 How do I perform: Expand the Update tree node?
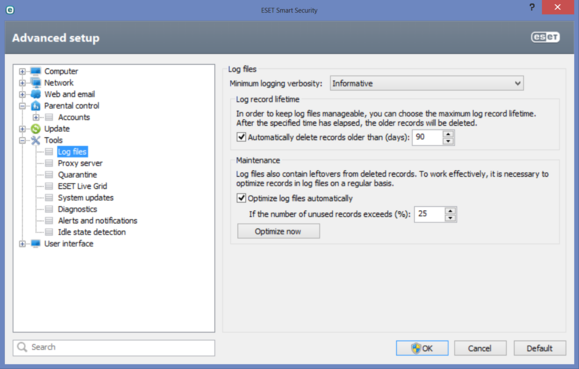[x=22, y=129]
